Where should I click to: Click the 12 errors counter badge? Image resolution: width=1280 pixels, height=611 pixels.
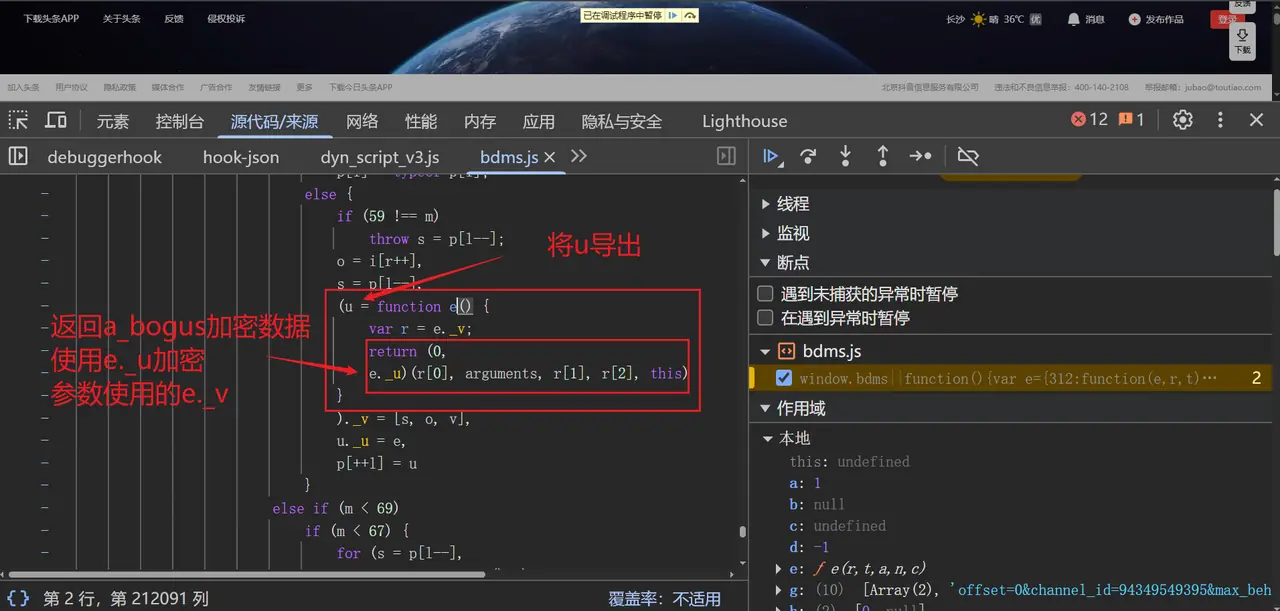[x=1088, y=118]
